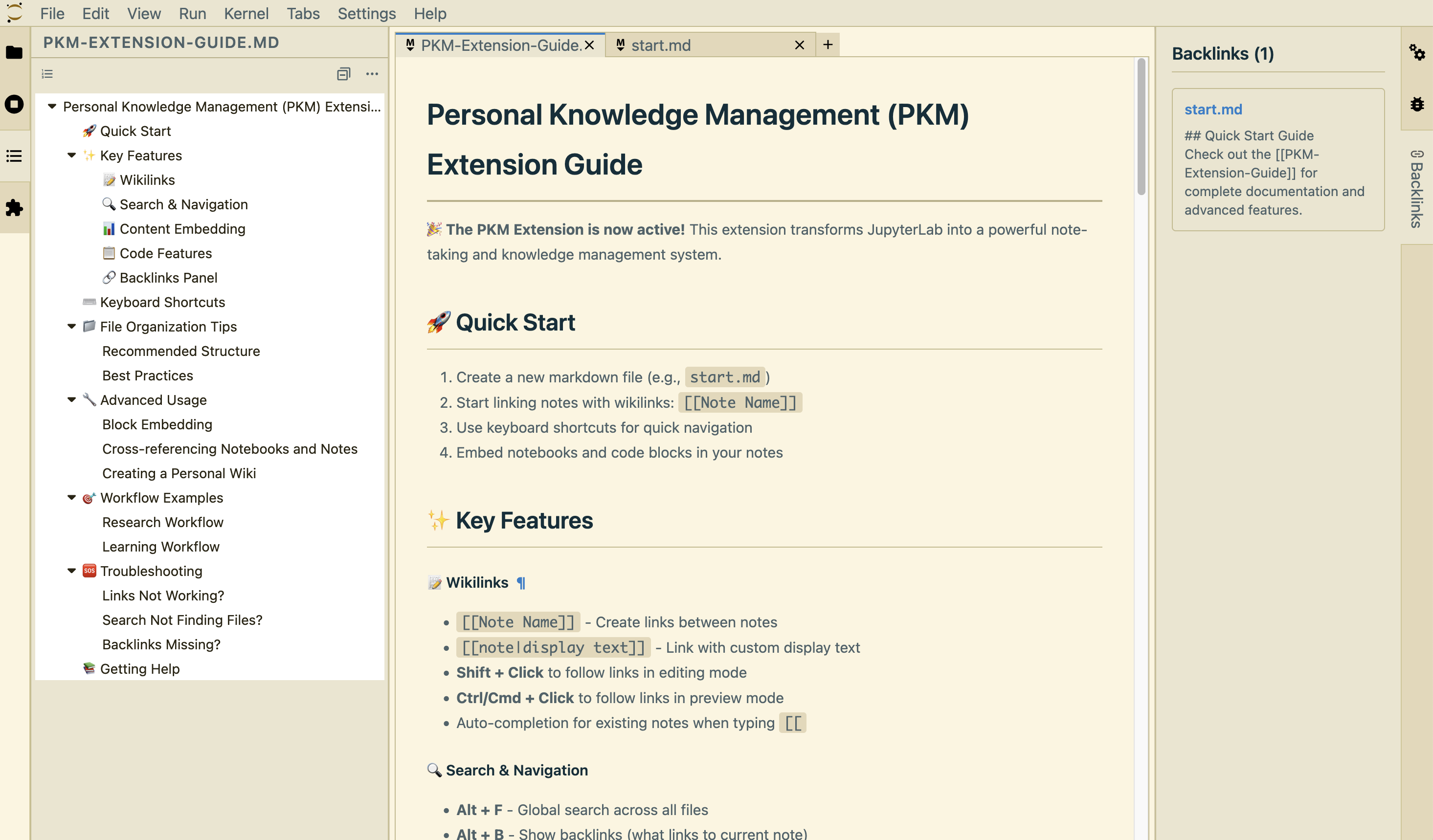
Task: Jump to Keyboard Shortcuts in TOC
Action: point(162,302)
